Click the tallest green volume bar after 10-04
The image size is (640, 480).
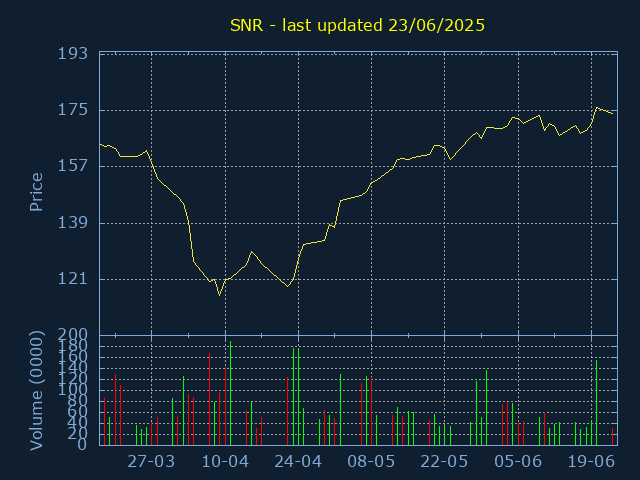tap(231, 393)
